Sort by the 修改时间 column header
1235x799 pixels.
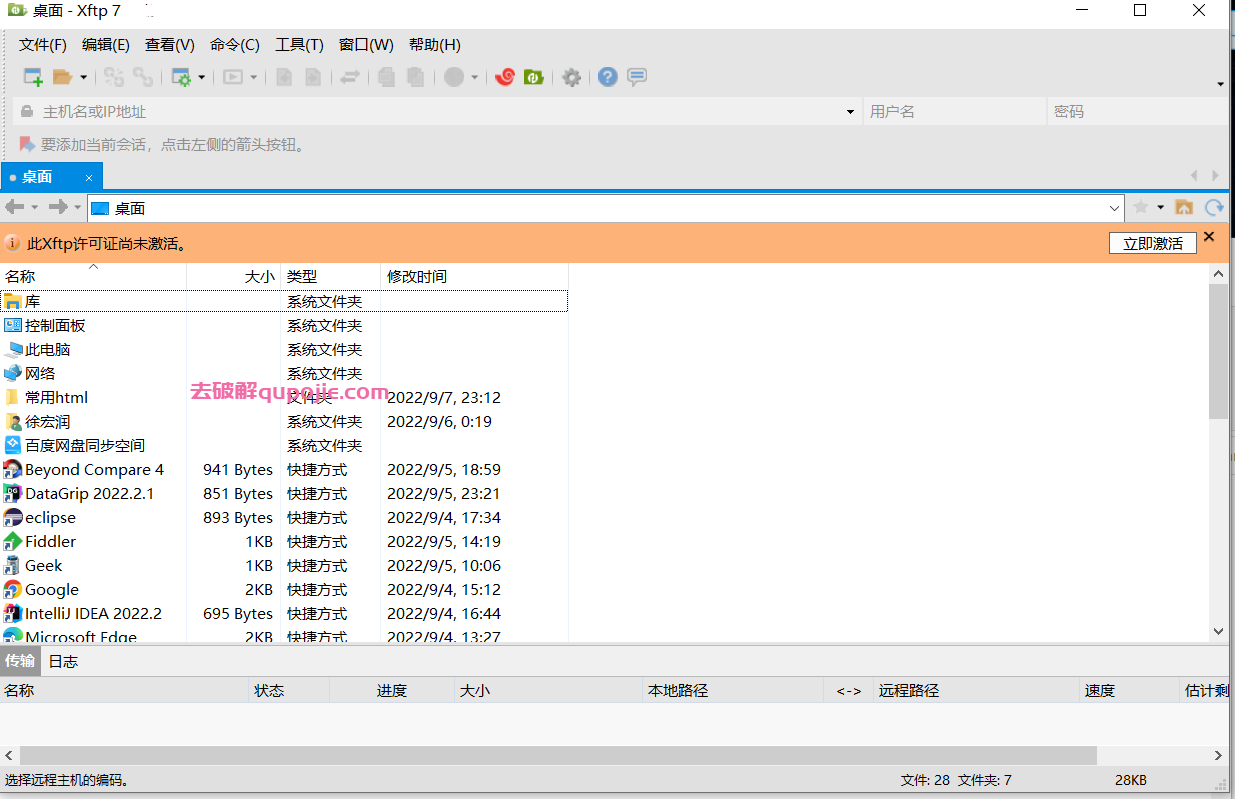[474, 277]
